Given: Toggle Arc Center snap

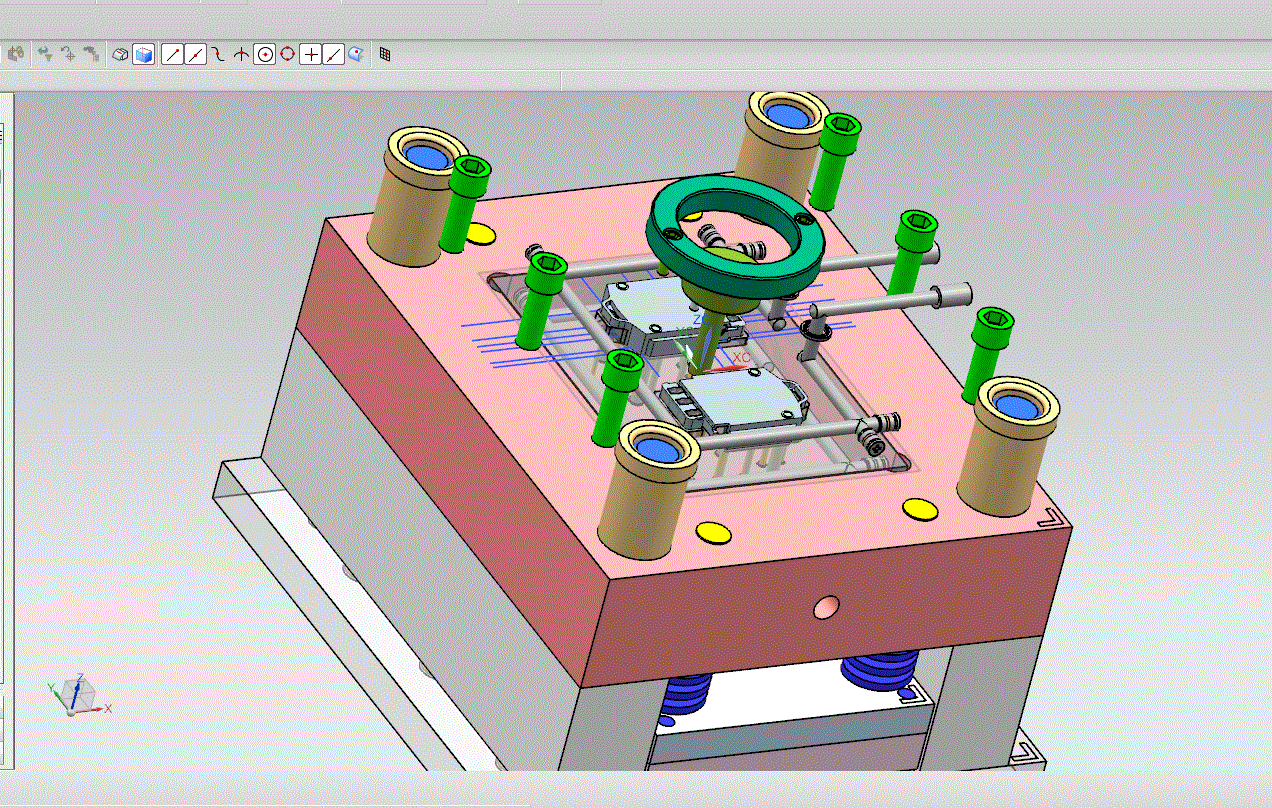Looking at the screenshot, I should [x=265, y=54].
